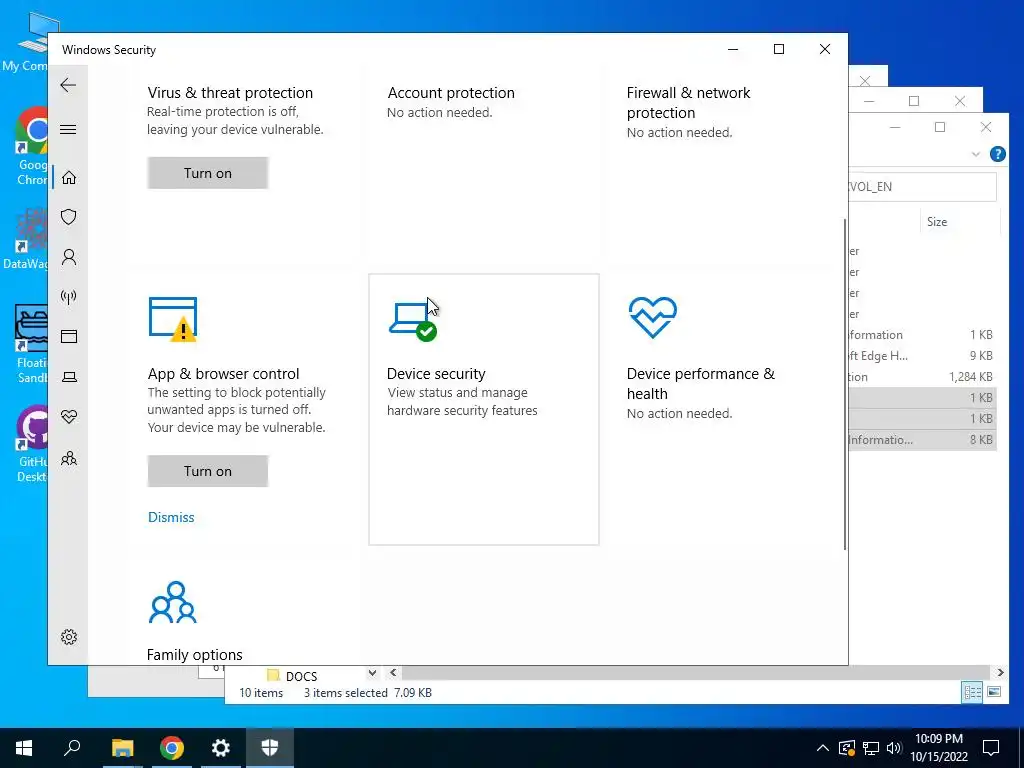
Task: Open Google Chrome desktop shortcut
Action: (x=33, y=147)
